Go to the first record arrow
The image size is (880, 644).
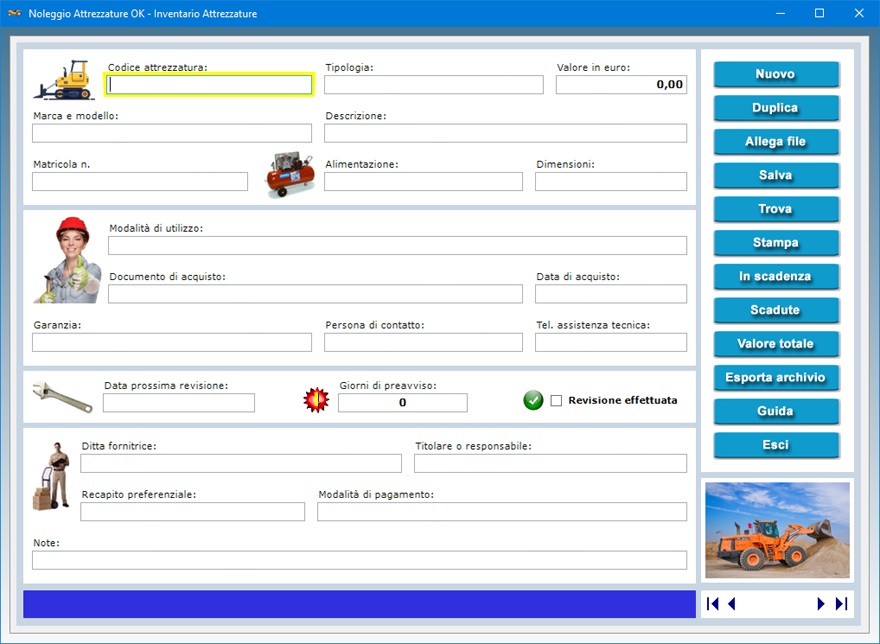[x=713, y=604]
